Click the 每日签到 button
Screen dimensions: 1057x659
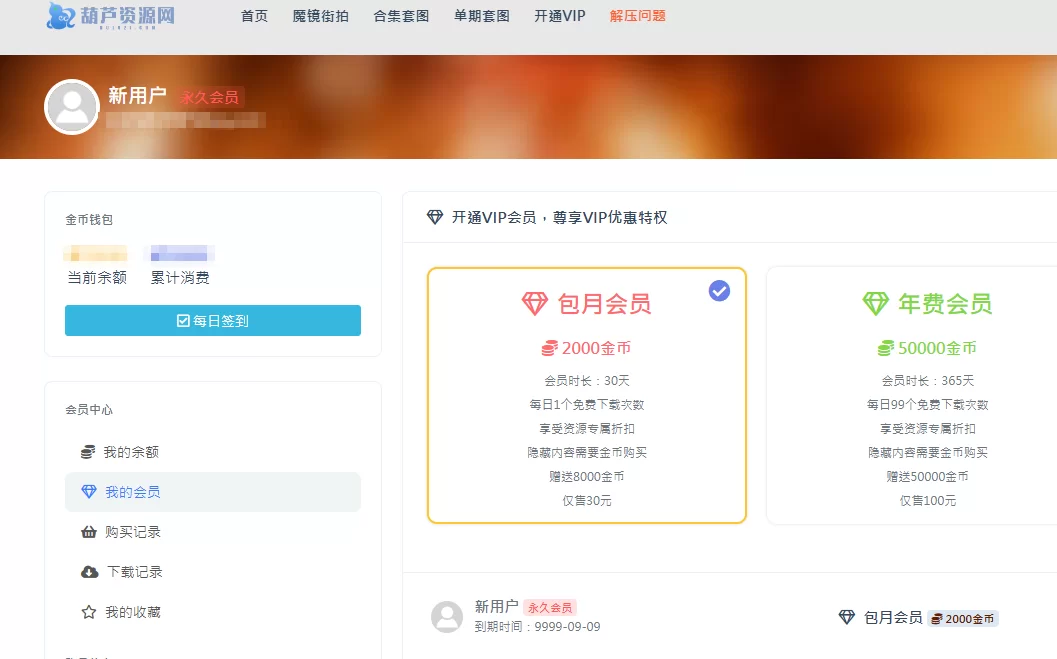click(x=212, y=320)
